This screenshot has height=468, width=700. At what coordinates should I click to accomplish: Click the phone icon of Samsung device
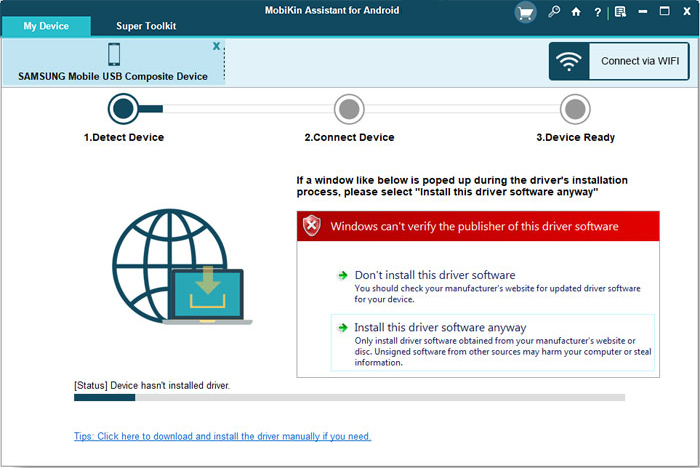click(114, 54)
